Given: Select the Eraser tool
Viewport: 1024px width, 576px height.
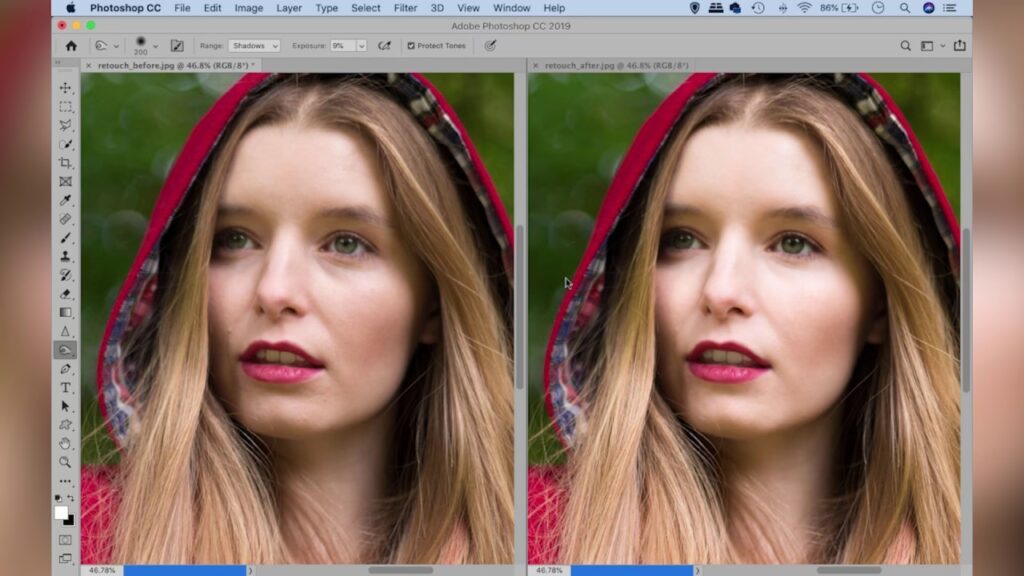Looking at the screenshot, I should pyautogui.click(x=65, y=294).
